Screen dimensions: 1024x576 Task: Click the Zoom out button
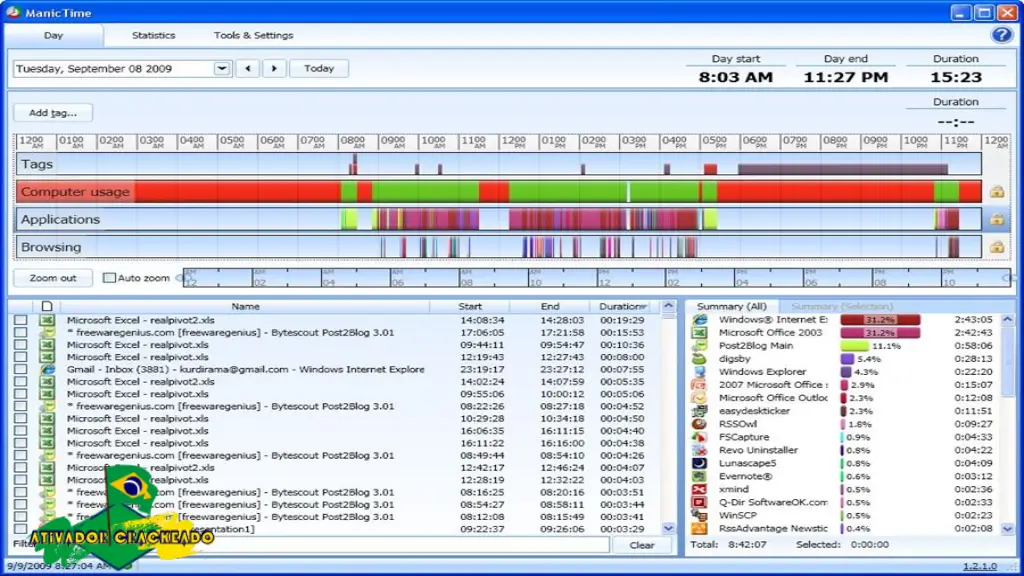[53, 278]
